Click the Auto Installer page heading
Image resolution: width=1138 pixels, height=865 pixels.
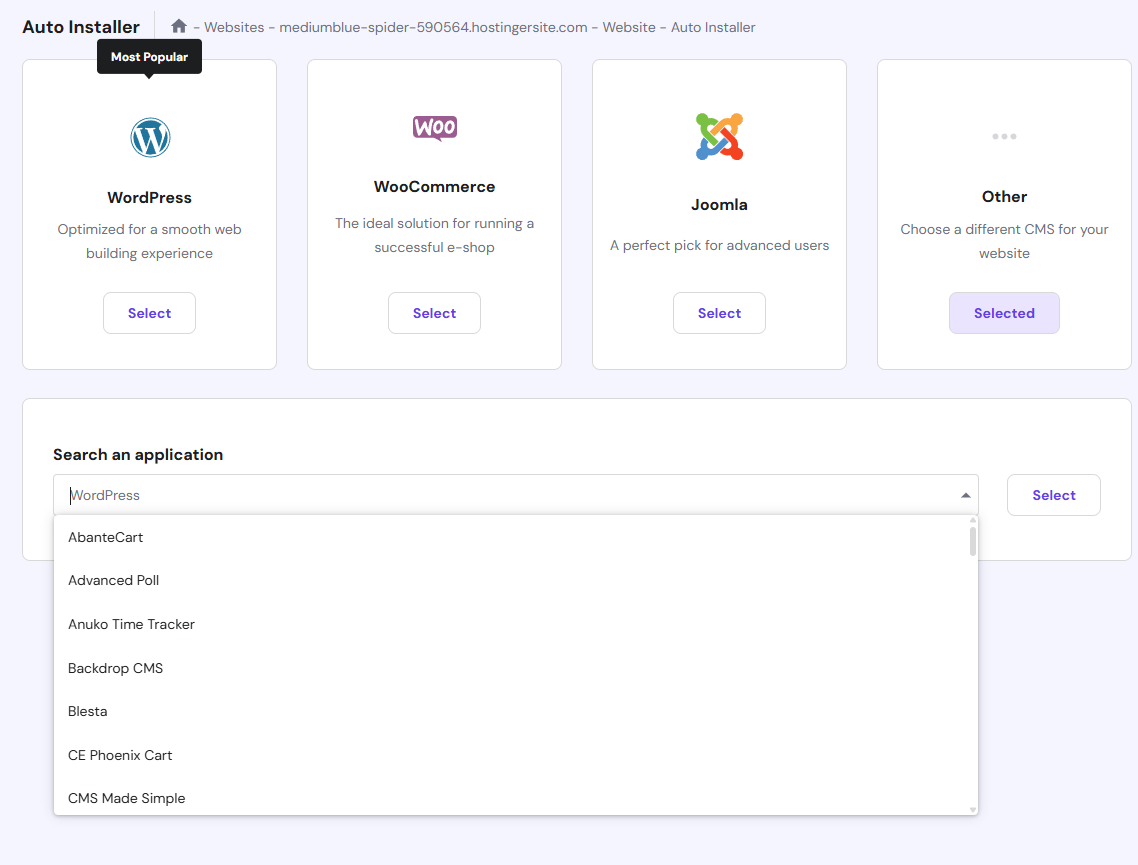coord(81,27)
